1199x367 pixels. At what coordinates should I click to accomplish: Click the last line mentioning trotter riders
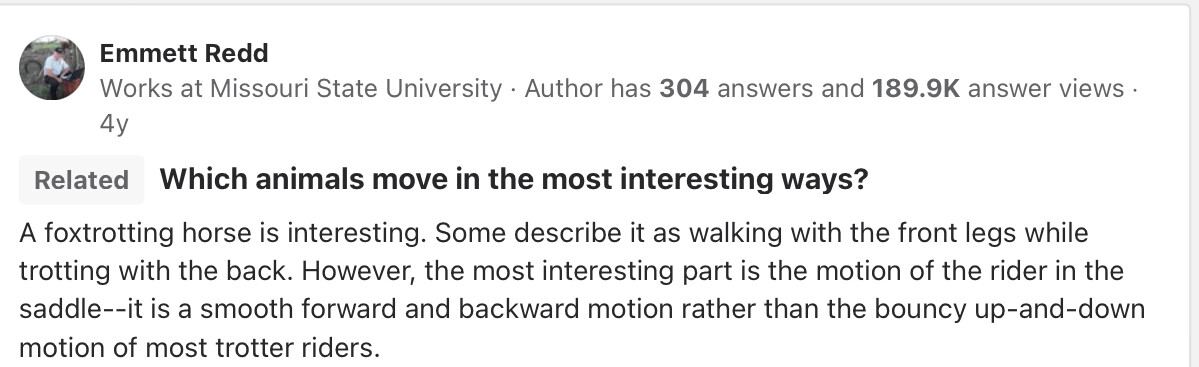[x=200, y=349]
